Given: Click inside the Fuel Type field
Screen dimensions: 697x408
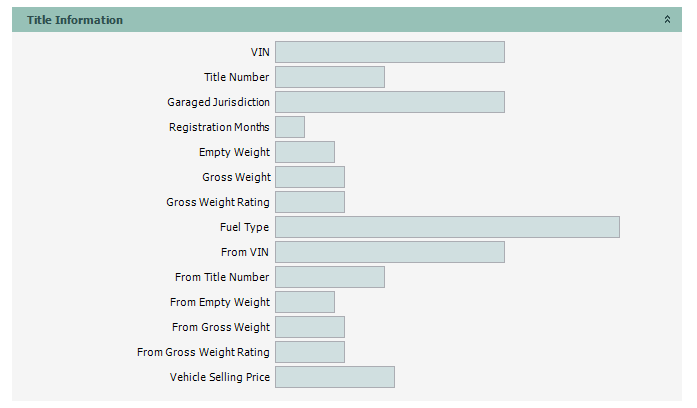Looking at the screenshot, I should point(447,227).
